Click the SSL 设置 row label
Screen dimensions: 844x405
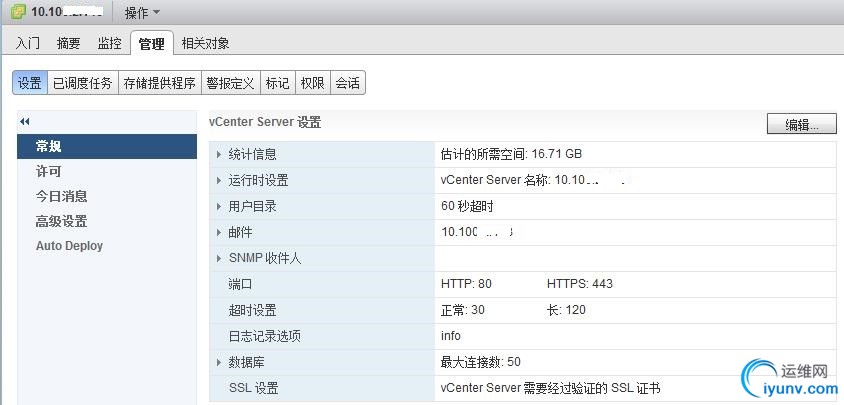(x=254, y=388)
